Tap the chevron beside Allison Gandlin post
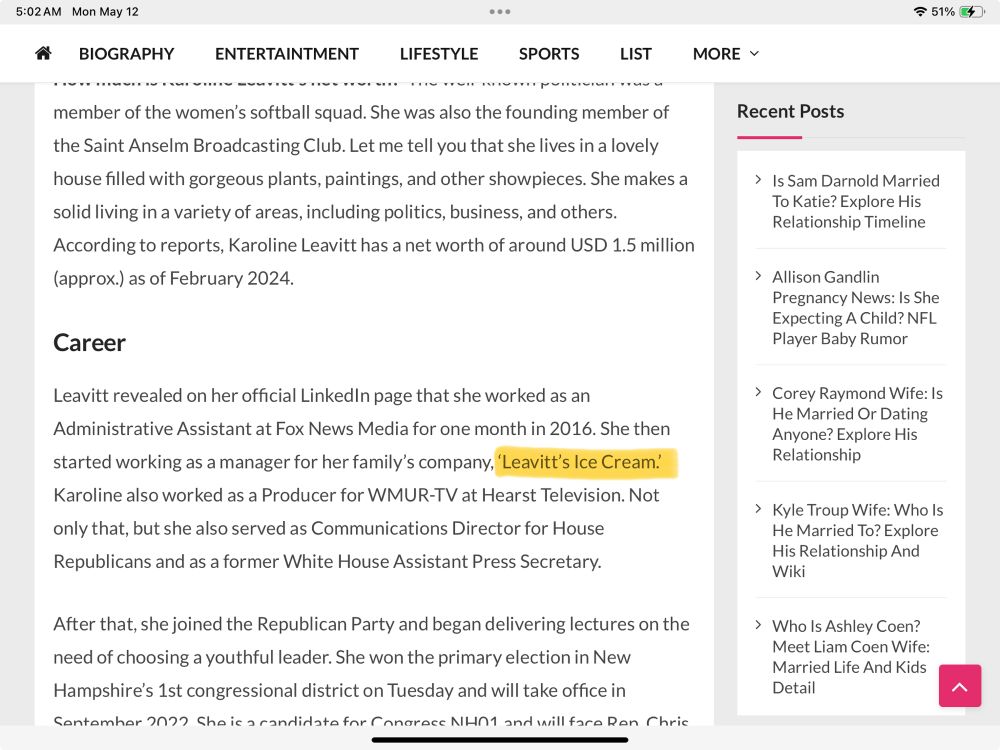 pos(758,276)
